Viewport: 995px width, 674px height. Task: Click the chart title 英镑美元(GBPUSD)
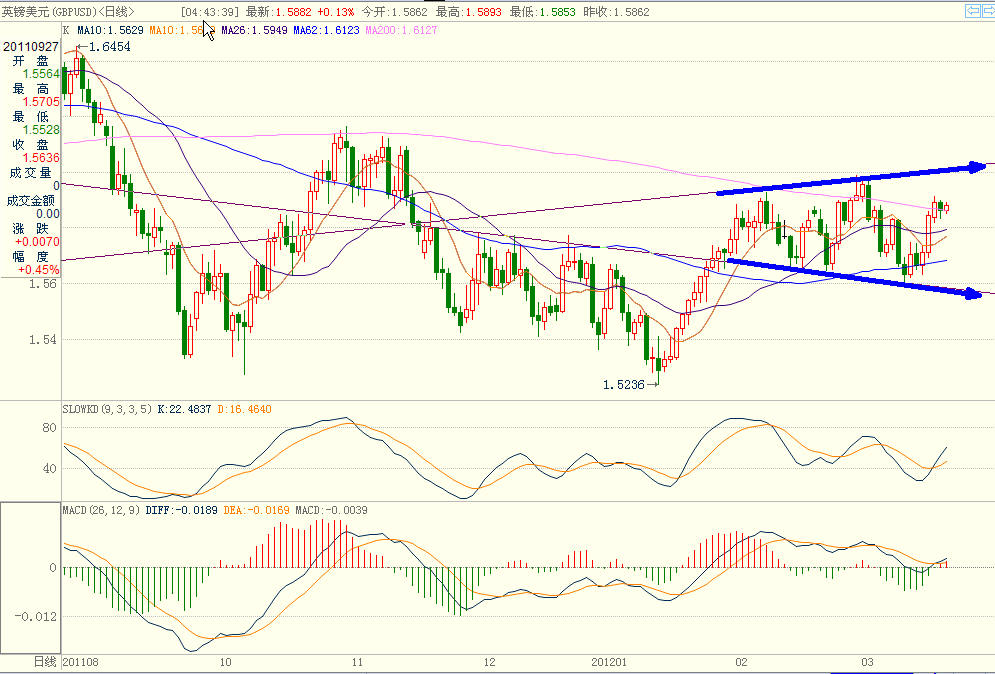(49, 12)
